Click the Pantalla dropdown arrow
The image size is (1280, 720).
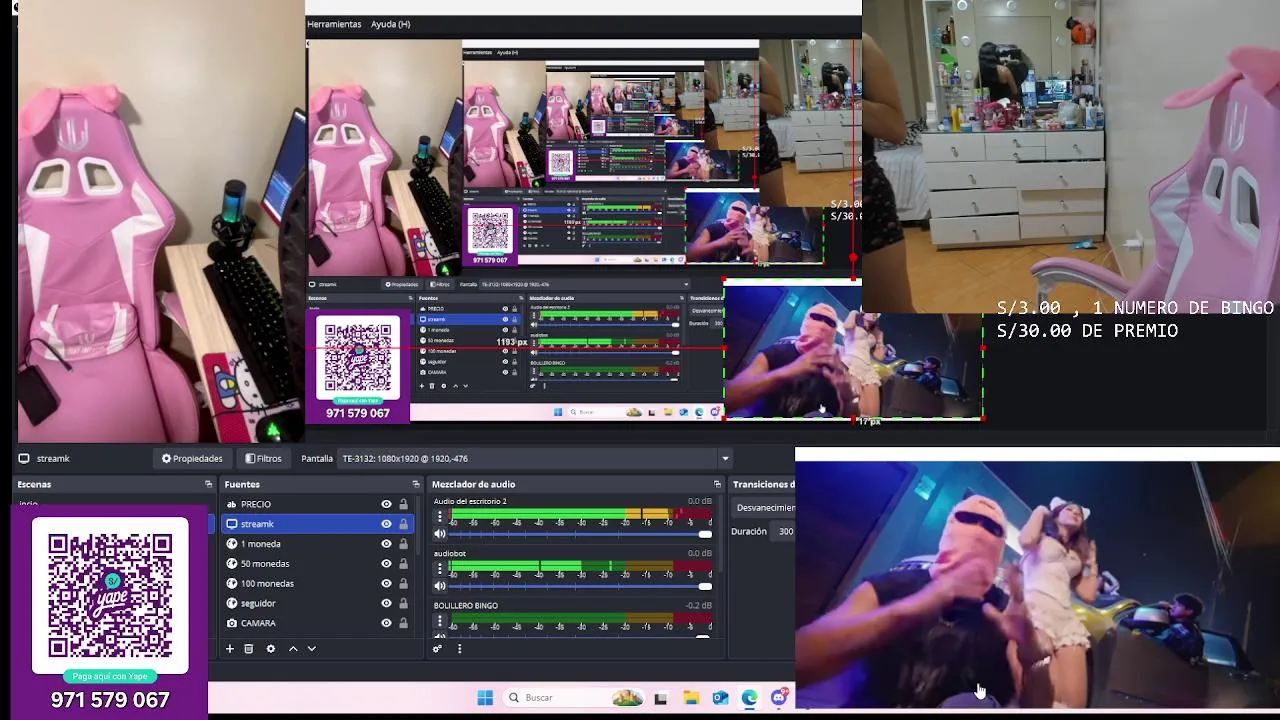(724, 458)
